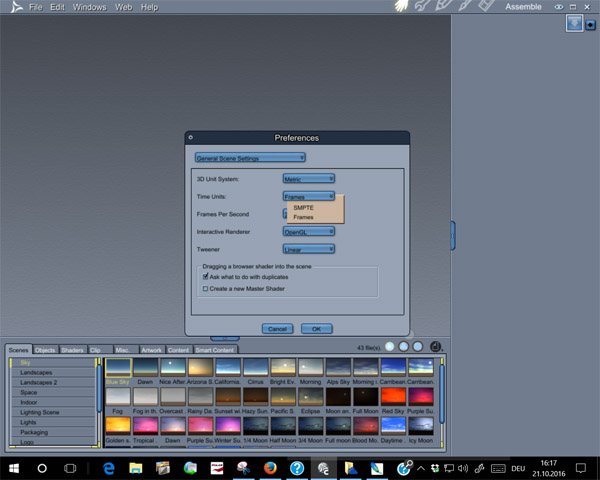
Task: Open the 3D Unit System Metric dropdown
Action: tap(309, 178)
